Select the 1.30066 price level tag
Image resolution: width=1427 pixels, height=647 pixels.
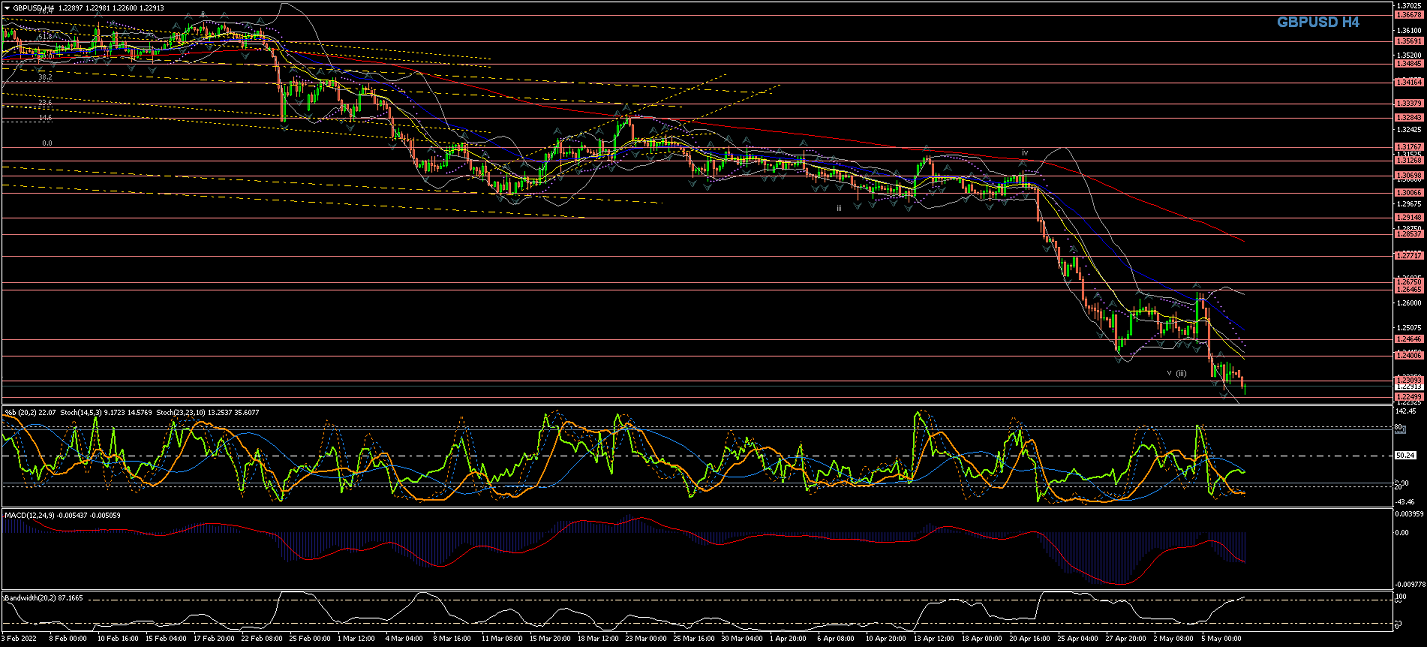click(1408, 192)
